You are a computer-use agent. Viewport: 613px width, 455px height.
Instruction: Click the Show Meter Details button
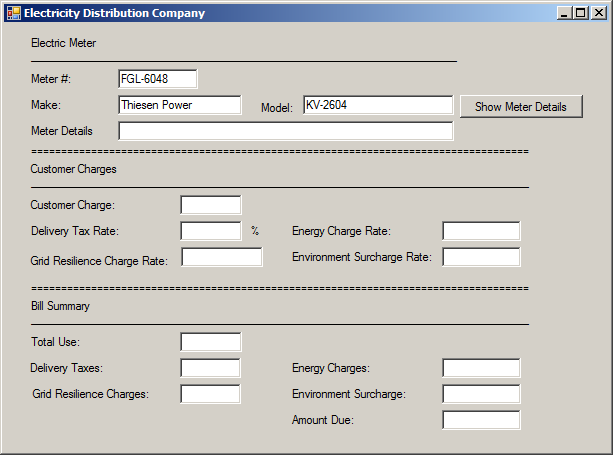[521, 106]
